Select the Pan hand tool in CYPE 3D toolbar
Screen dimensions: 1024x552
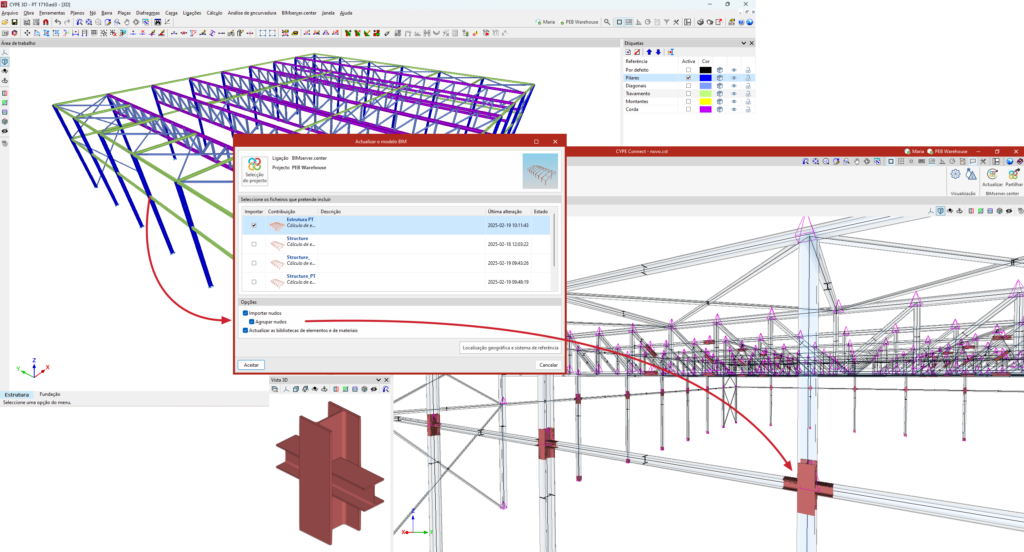127,22
